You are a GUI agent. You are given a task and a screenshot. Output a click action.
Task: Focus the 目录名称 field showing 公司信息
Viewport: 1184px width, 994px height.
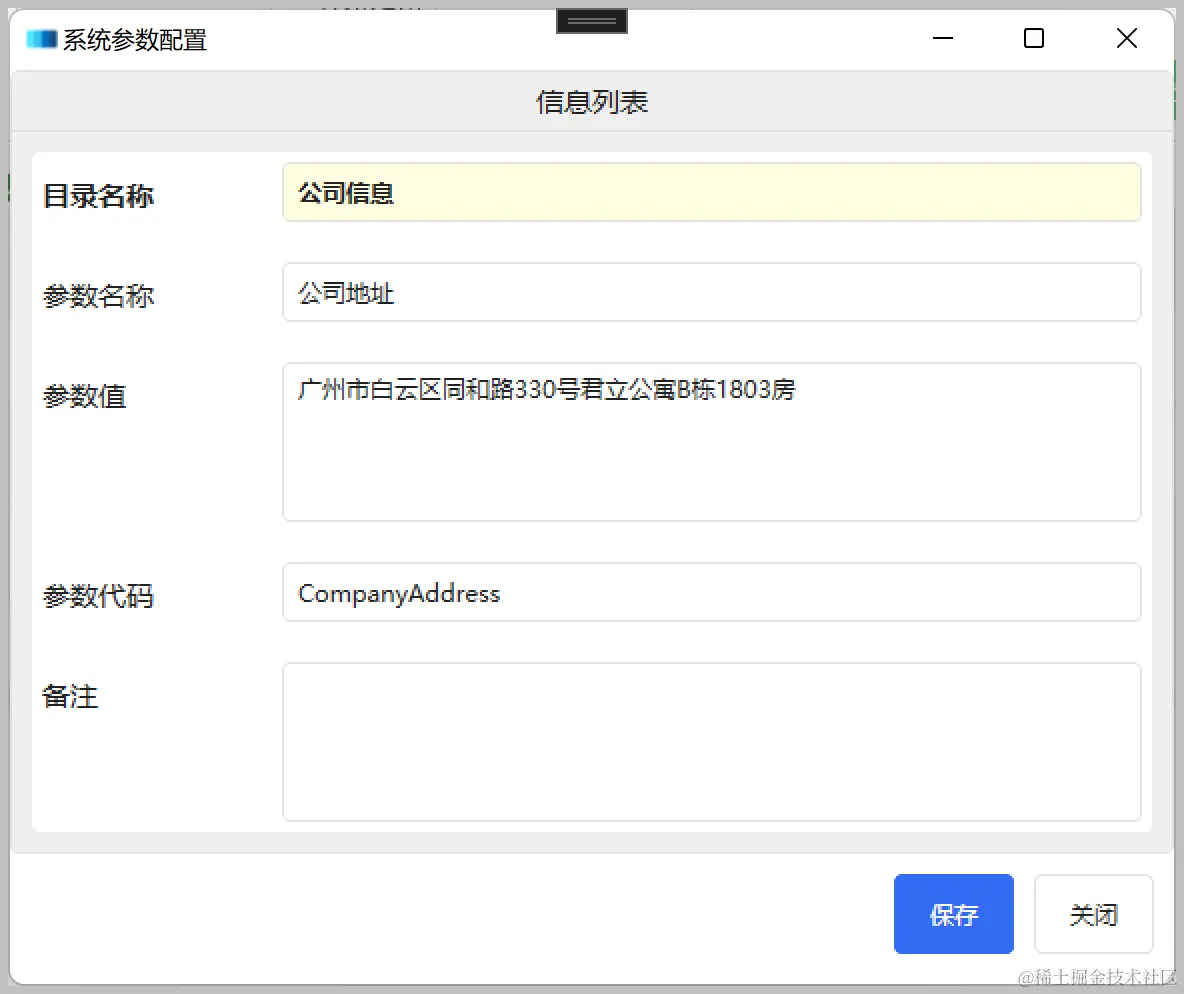711,193
